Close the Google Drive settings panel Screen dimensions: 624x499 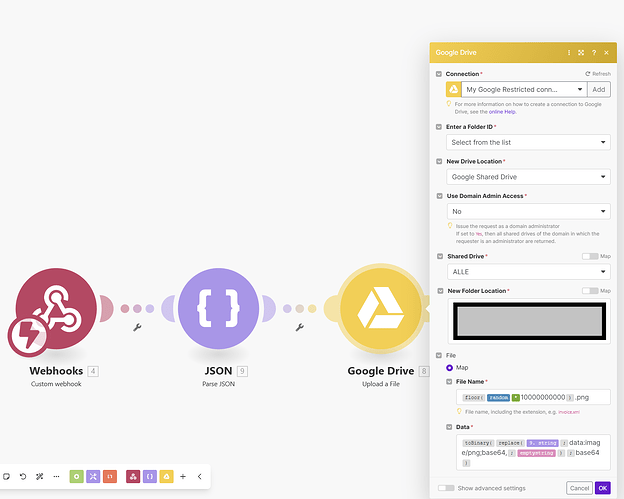606,53
